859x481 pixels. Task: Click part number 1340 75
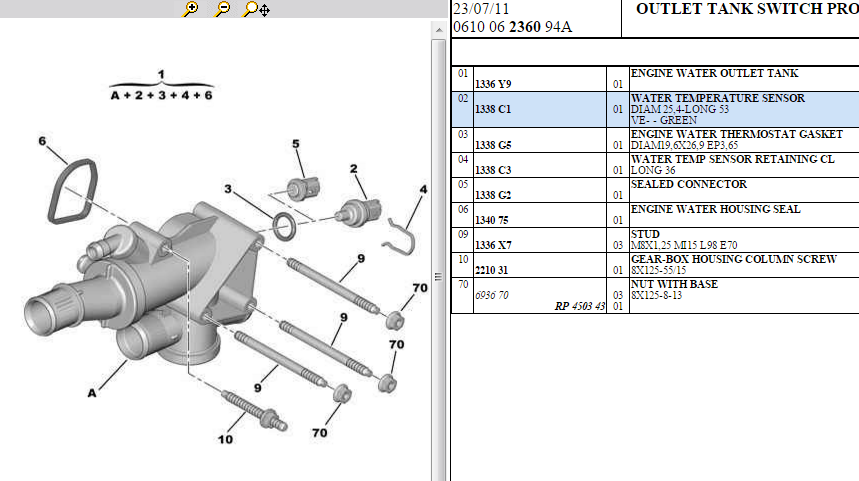pyautogui.click(x=491, y=220)
